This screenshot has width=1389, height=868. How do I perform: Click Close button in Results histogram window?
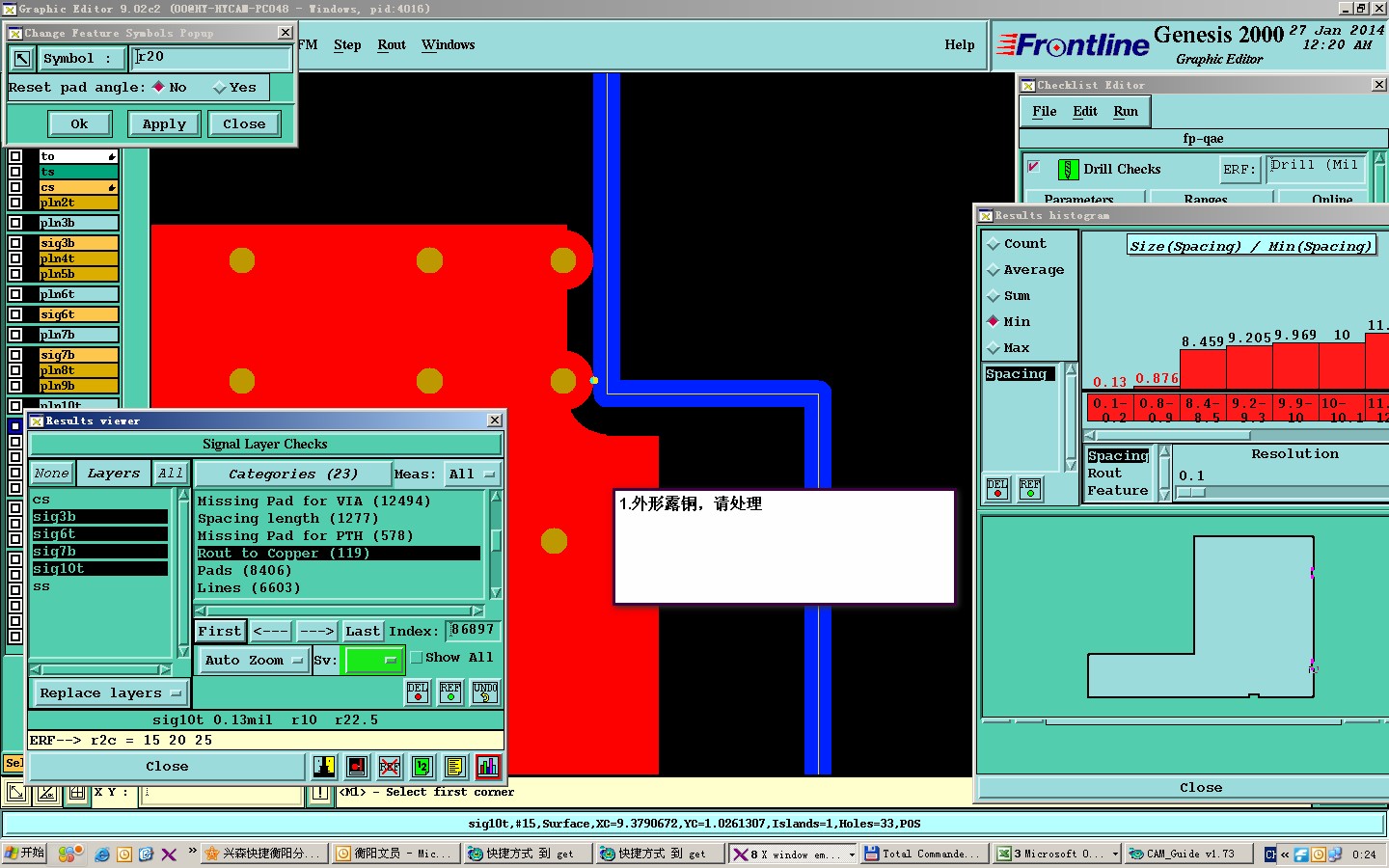[1200, 788]
